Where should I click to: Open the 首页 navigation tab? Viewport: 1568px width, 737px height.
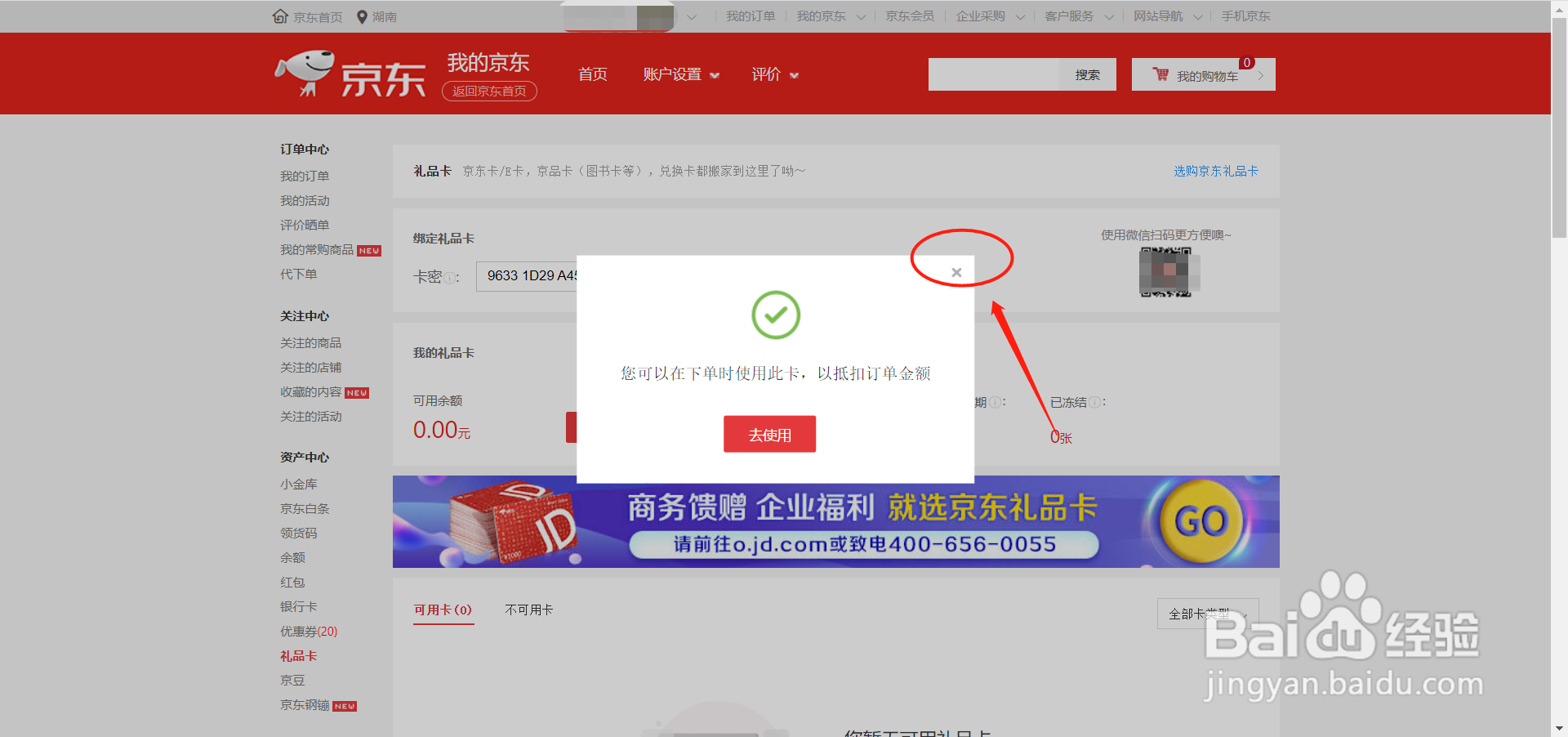coord(593,74)
